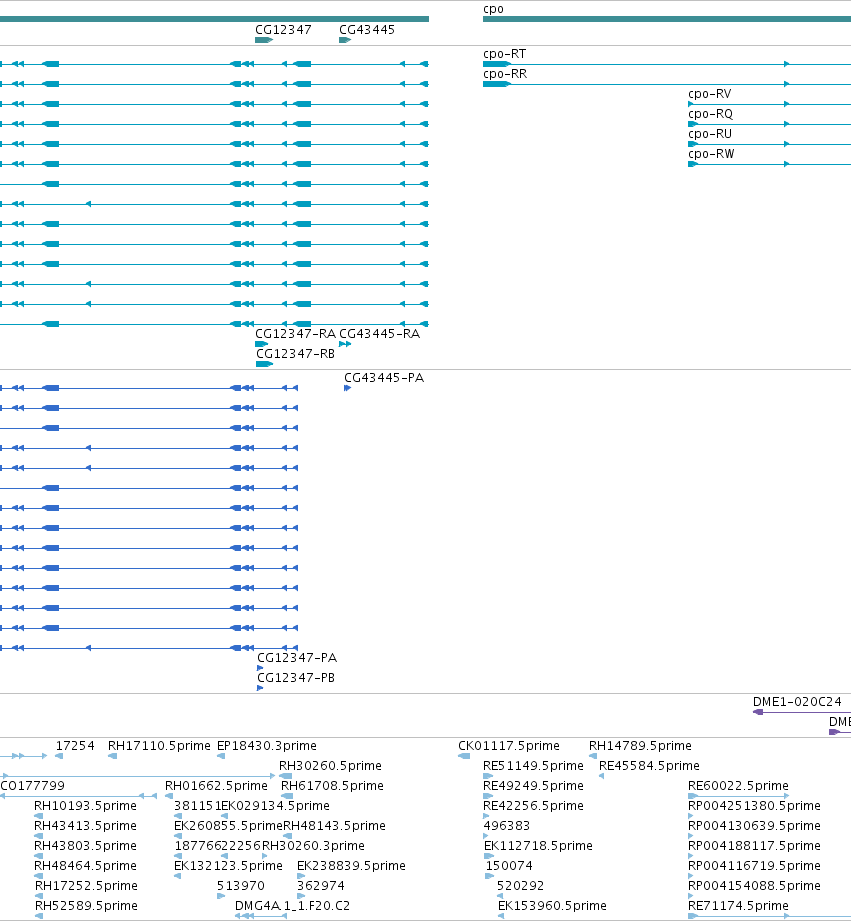Select RH43413.5prime EST label

[85, 825]
